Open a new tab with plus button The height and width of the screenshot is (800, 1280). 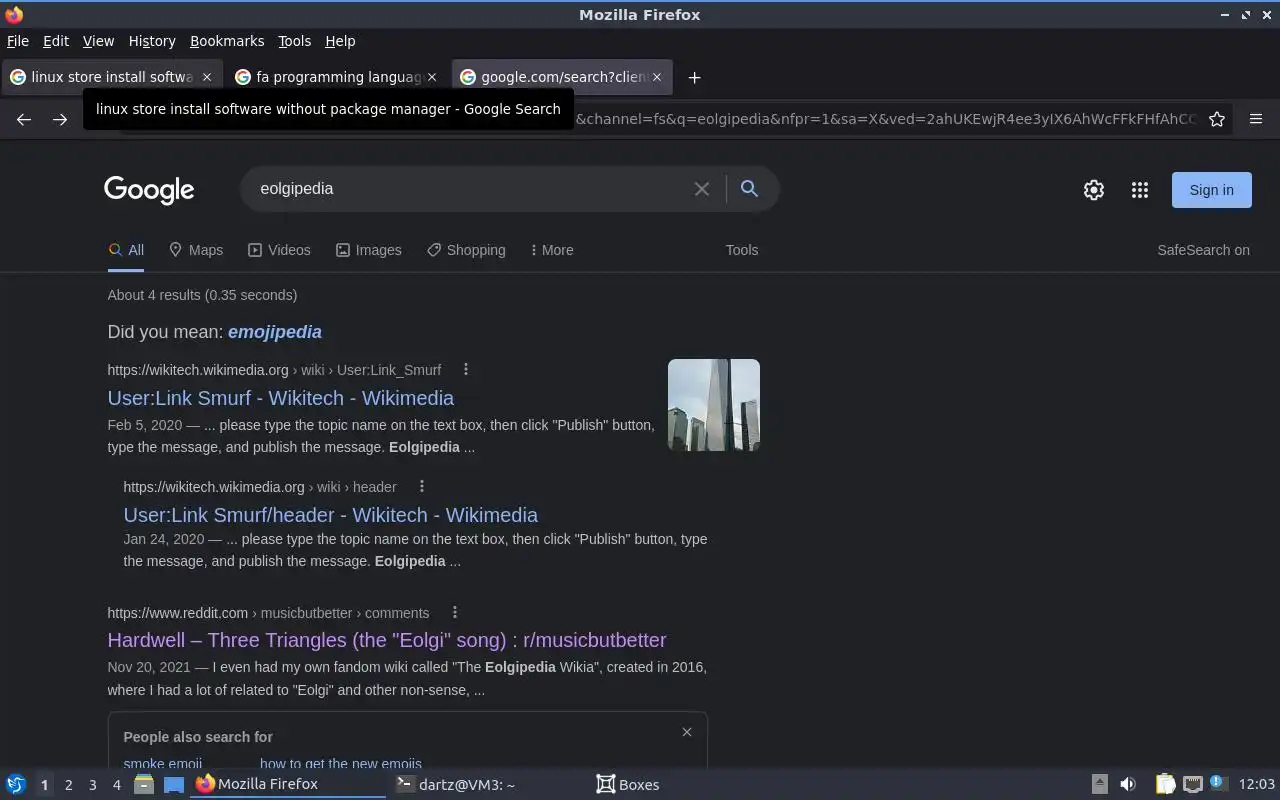click(x=694, y=77)
